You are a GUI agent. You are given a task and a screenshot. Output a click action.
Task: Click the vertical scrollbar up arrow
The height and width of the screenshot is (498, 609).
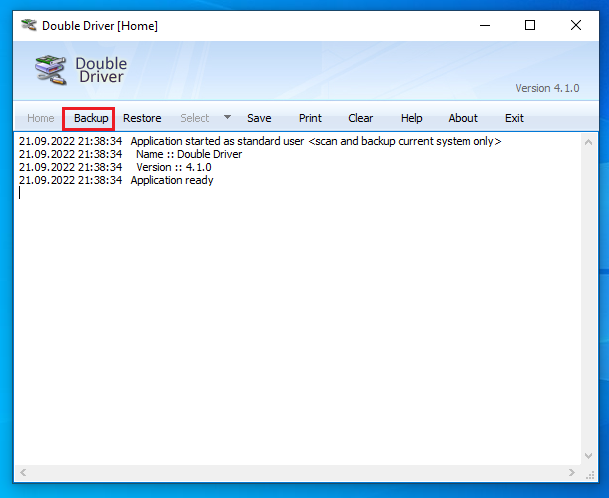[588, 143]
